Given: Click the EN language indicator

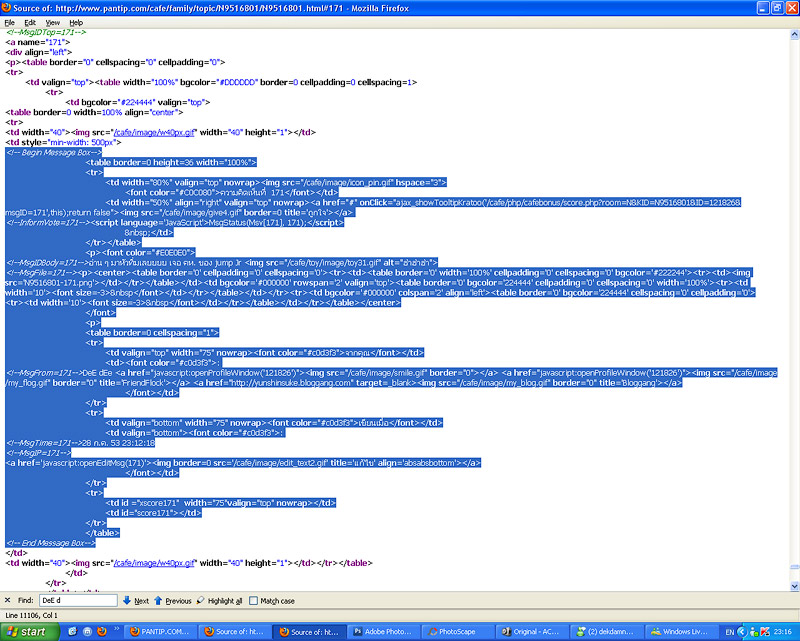Looking at the screenshot, I should click(x=729, y=632).
